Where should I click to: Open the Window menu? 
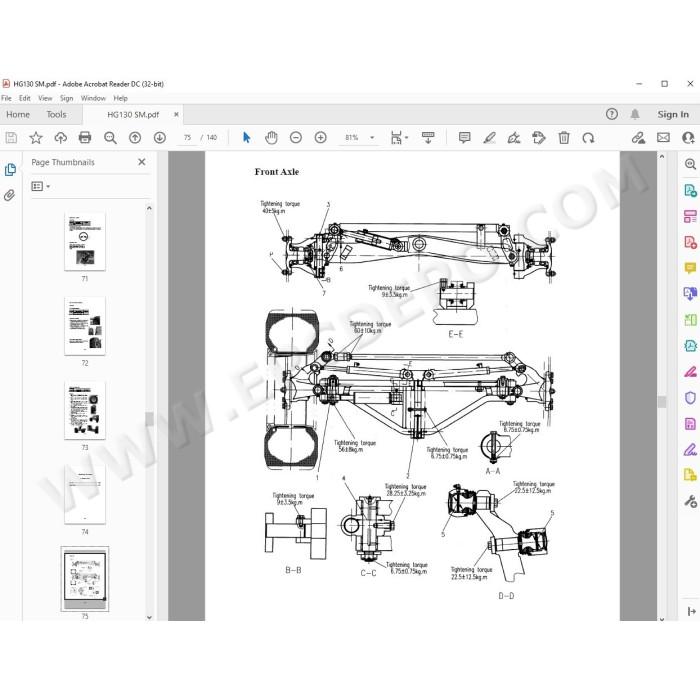pos(93,98)
